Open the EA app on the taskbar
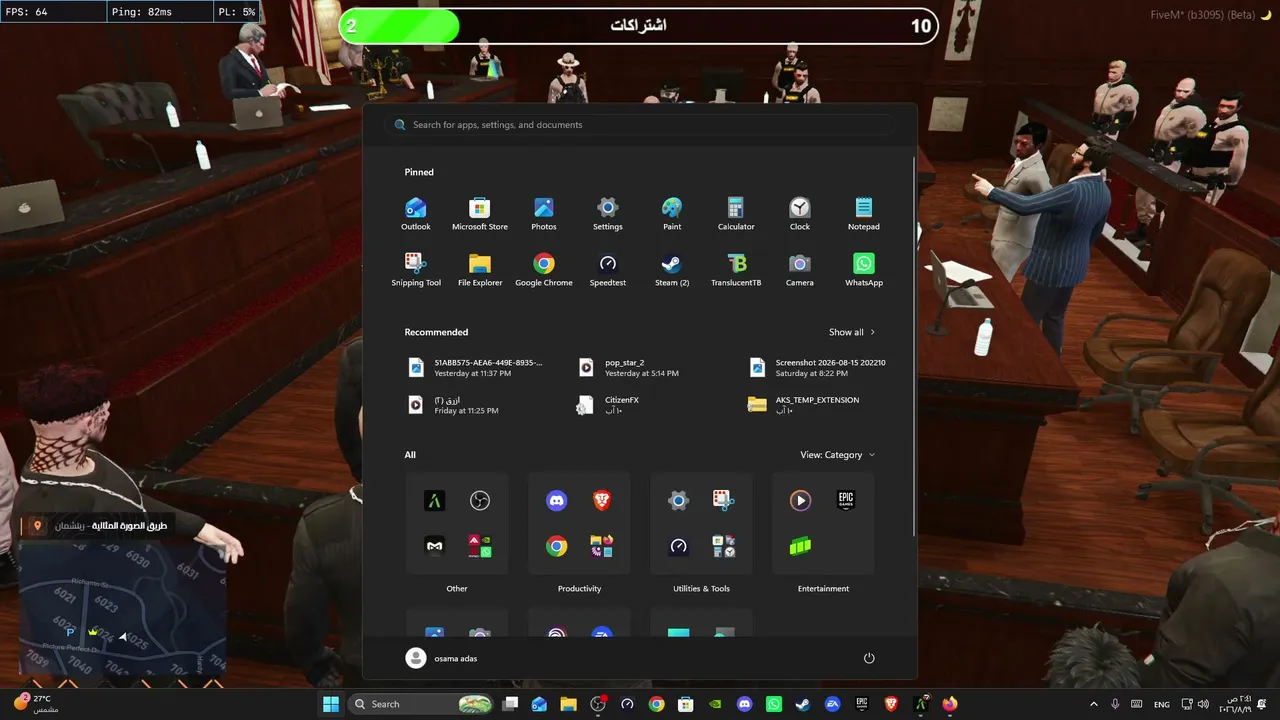 coord(832,704)
